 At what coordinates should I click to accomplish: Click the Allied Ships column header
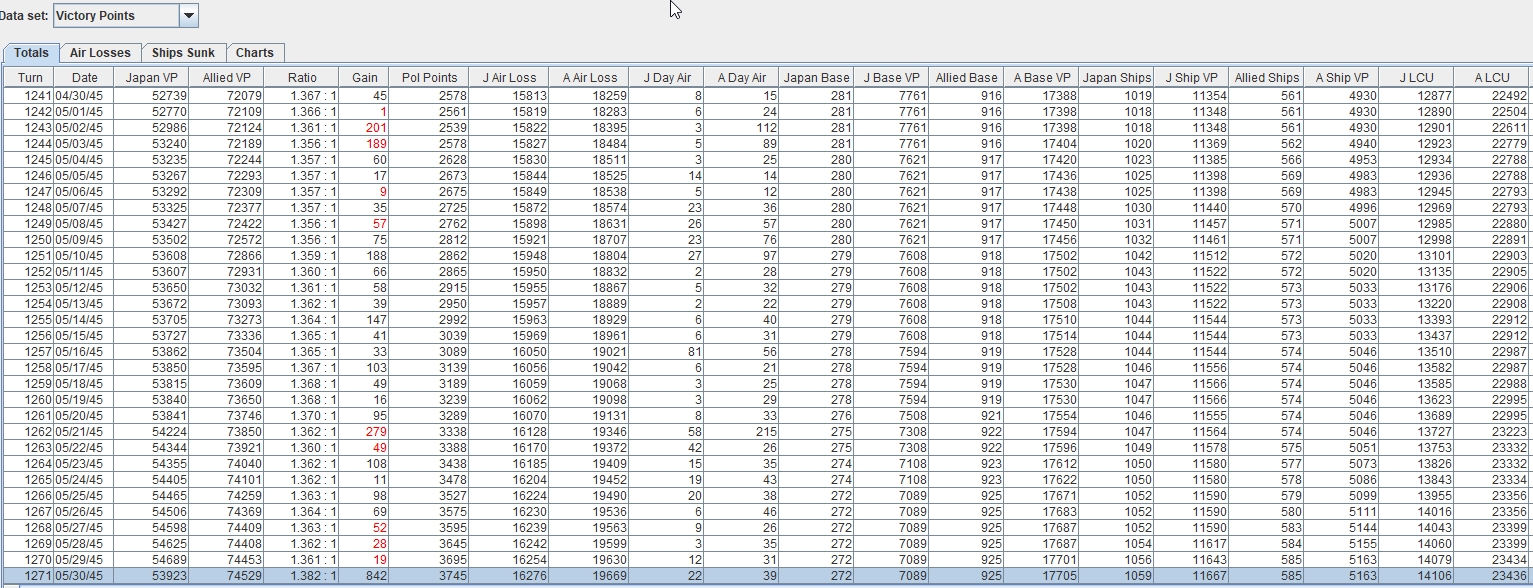pyautogui.click(x=1267, y=77)
